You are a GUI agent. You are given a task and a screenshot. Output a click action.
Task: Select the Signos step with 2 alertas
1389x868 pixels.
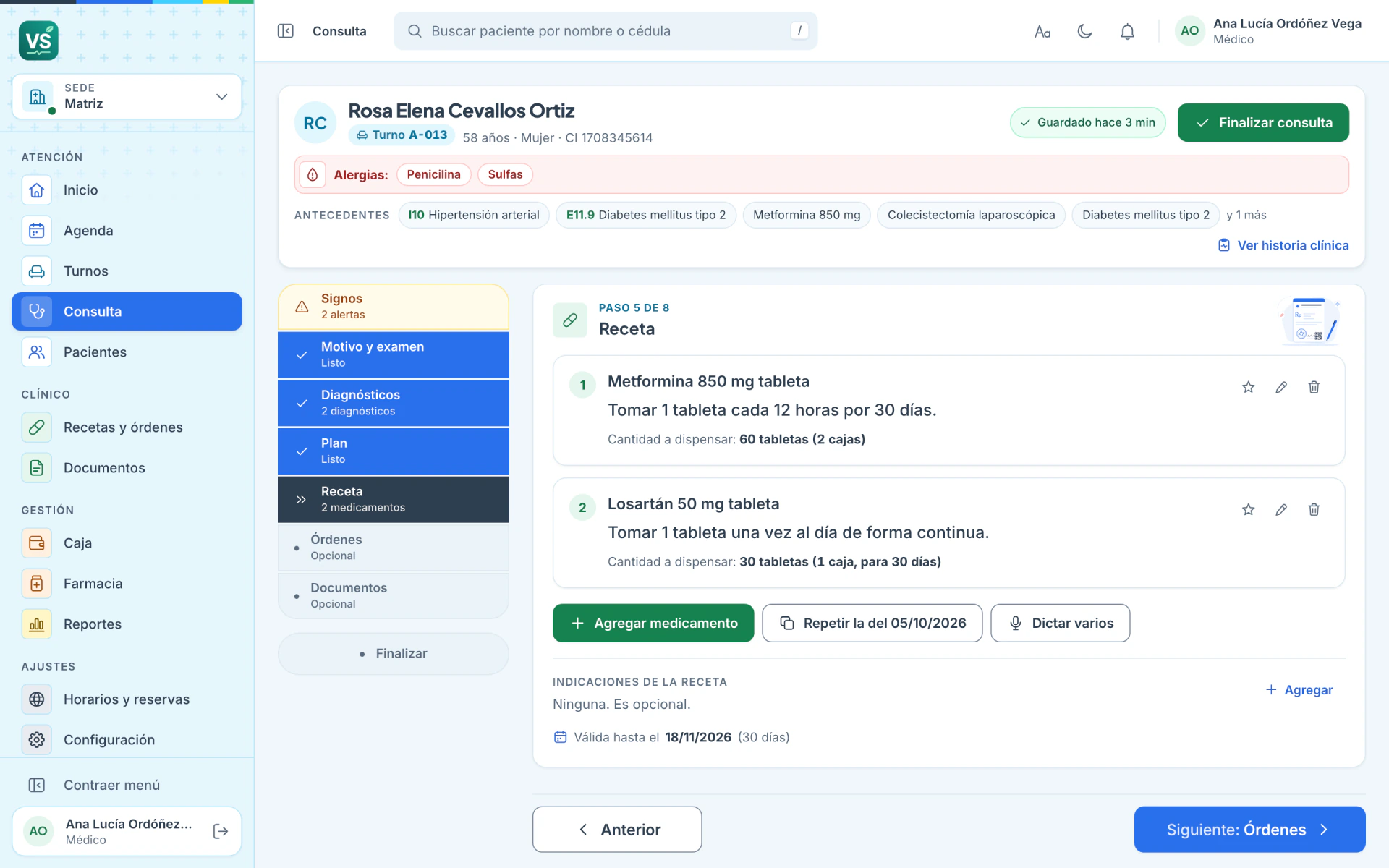point(394,307)
